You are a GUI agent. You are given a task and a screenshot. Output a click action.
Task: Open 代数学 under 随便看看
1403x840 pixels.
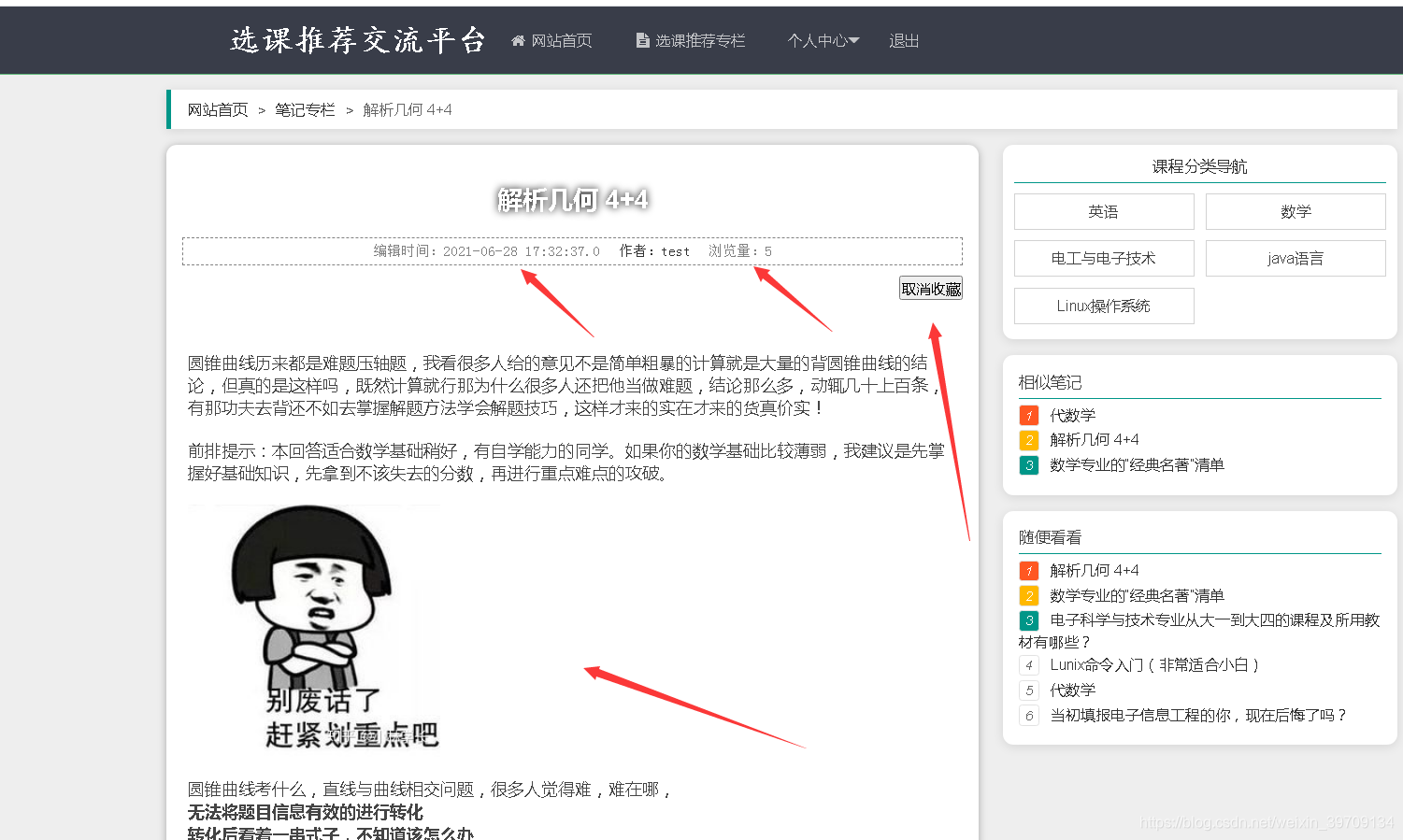point(1072,690)
